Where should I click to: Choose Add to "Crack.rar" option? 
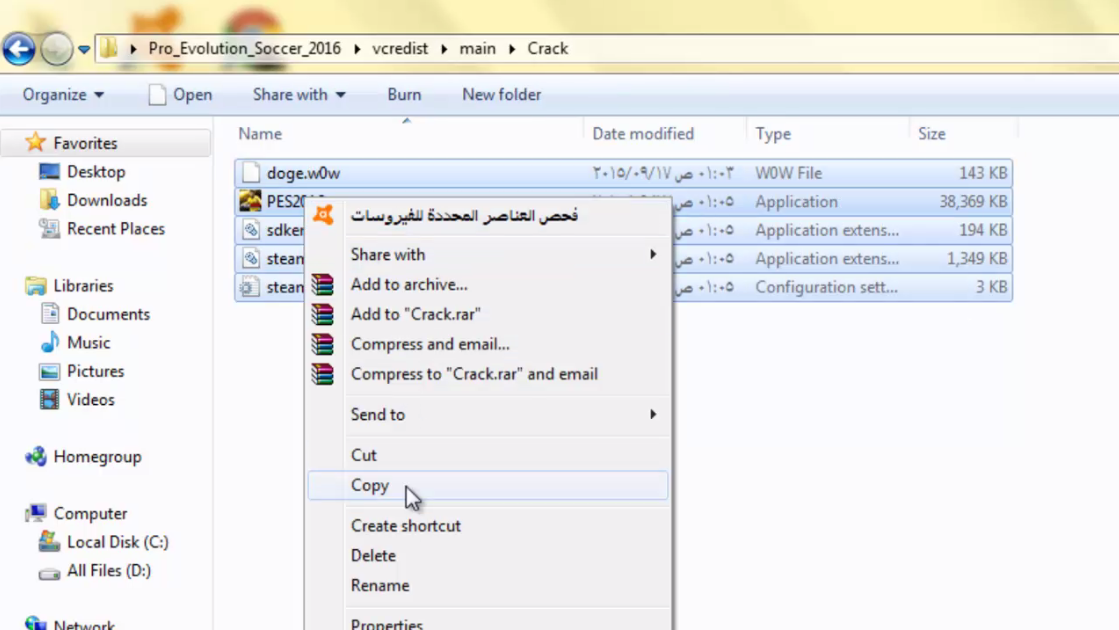click(488, 315)
